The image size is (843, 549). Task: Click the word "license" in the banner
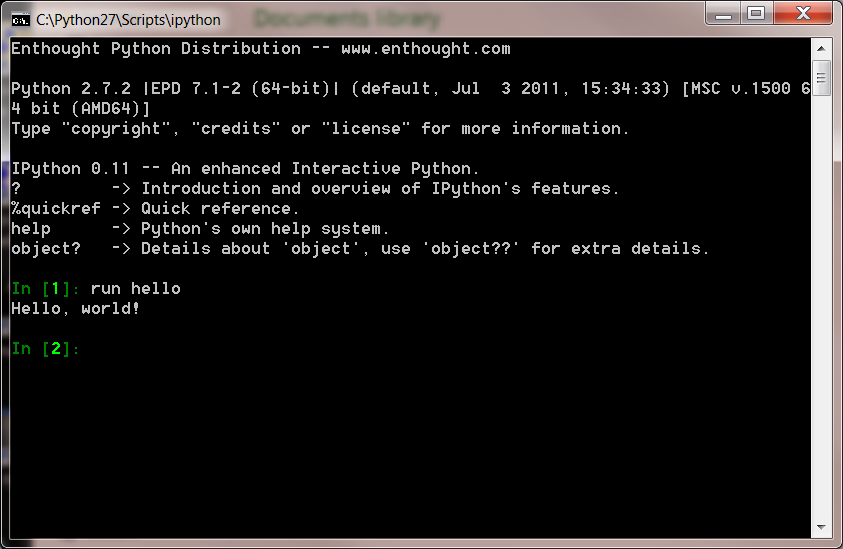tap(366, 129)
